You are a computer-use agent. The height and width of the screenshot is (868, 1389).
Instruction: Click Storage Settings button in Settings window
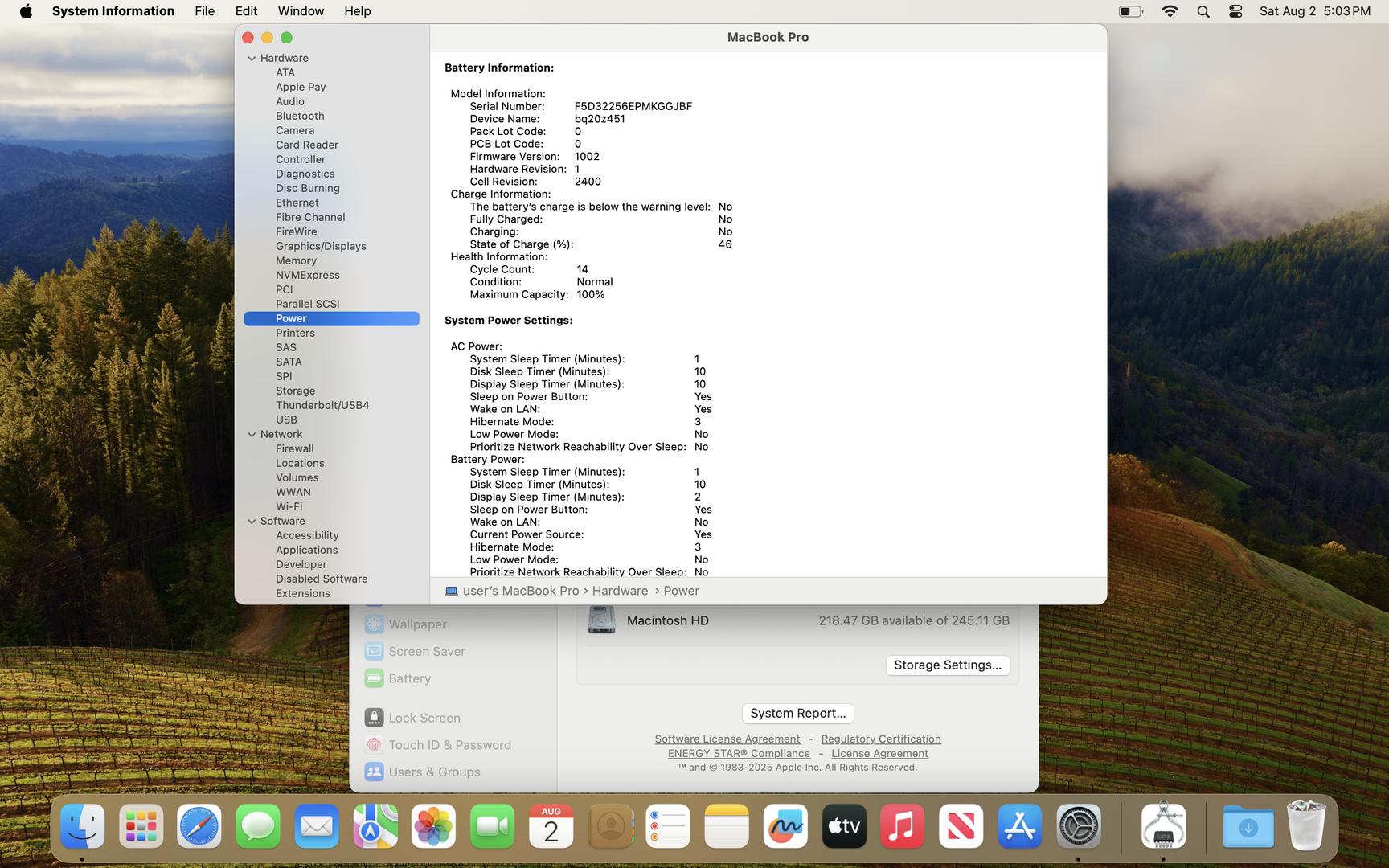(x=948, y=665)
